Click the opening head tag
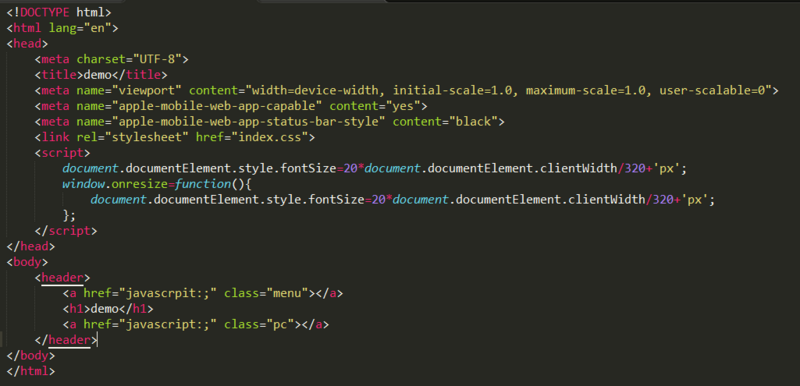This screenshot has height=386, width=800. point(27,44)
